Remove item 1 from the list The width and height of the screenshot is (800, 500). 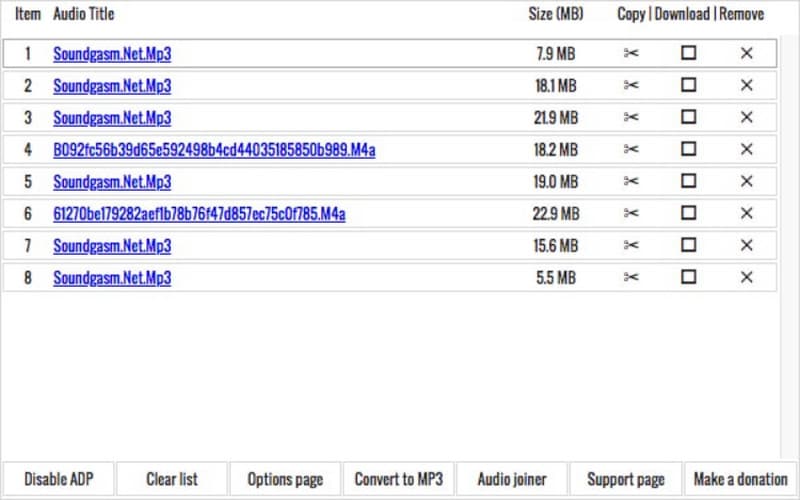pos(746,53)
